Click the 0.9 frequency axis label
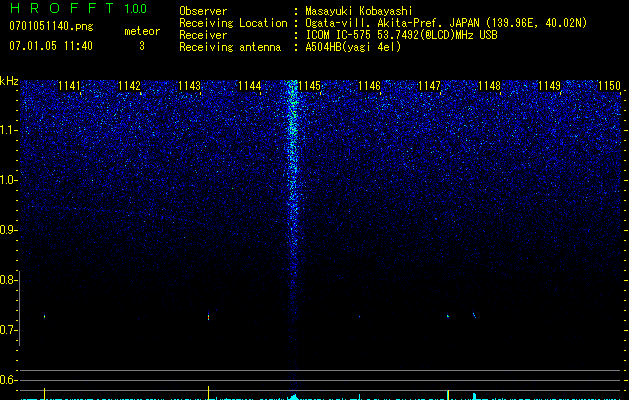 pyautogui.click(x=8, y=230)
